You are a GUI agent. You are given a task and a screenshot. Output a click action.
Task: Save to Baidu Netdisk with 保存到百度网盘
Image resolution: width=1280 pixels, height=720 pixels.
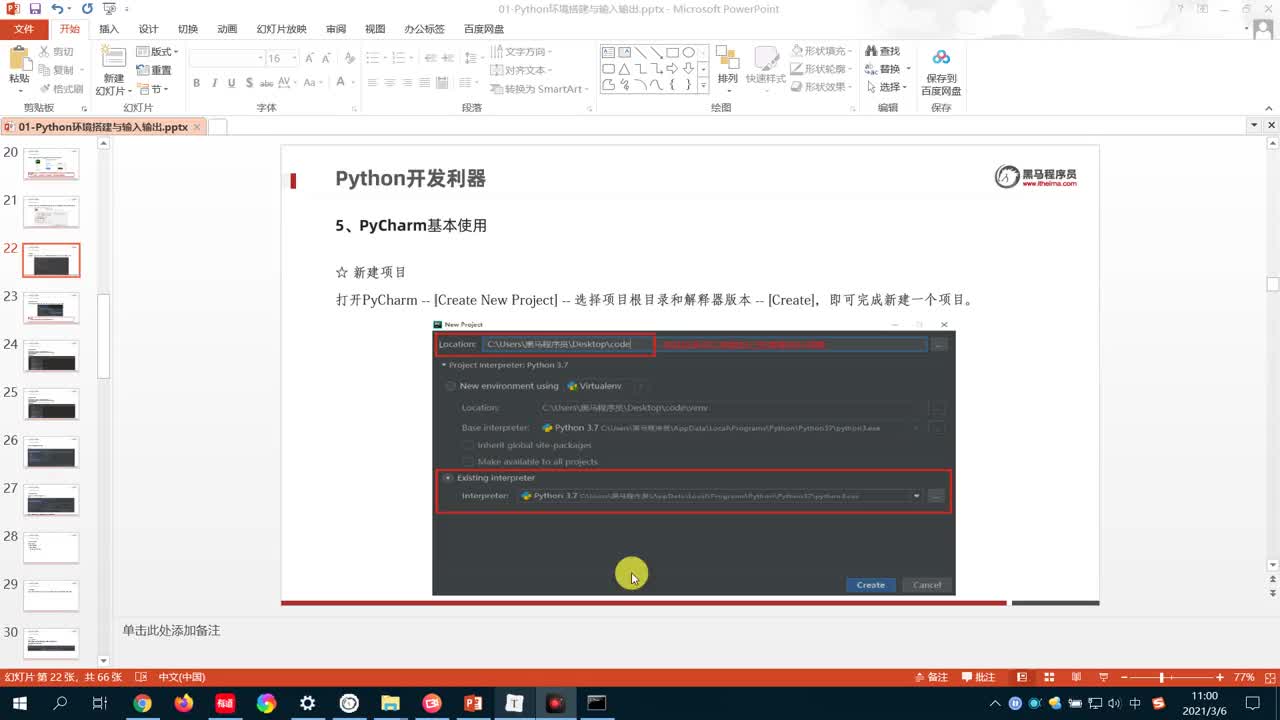click(x=941, y=72)
